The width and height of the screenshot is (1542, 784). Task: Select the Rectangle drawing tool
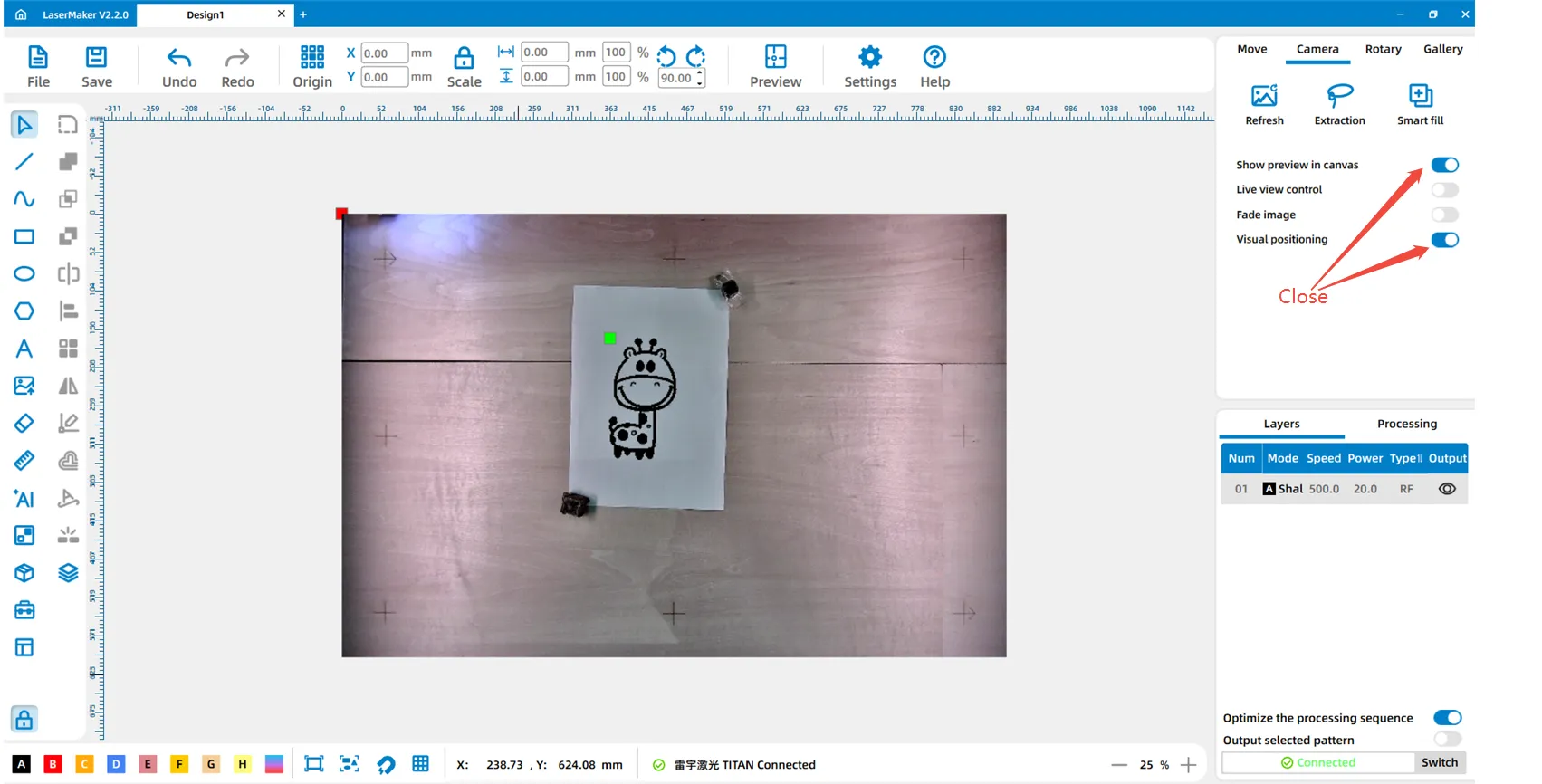coord(24,236)
